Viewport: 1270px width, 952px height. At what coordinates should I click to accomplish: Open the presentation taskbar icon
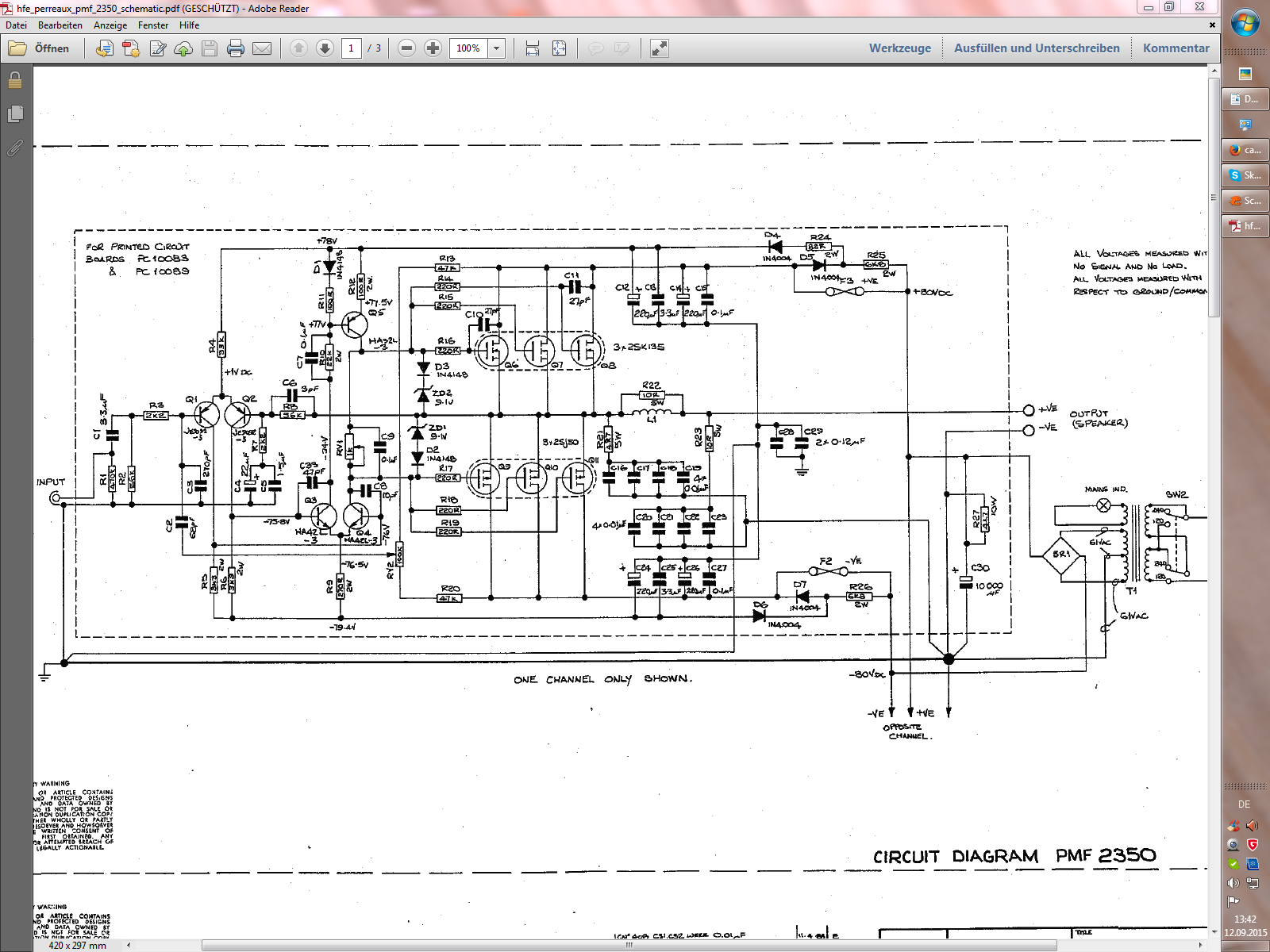(1245, 125)
